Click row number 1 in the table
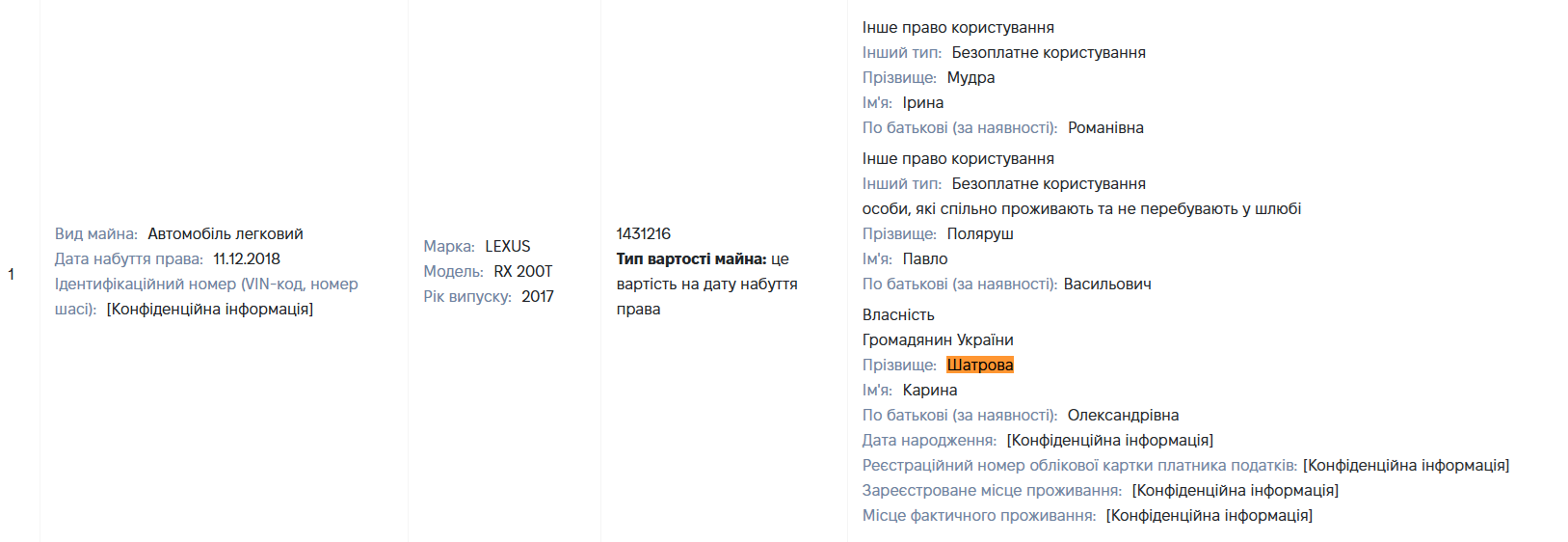The width and height of the screenshot is (1568, 542). click(x=12, y=274)
